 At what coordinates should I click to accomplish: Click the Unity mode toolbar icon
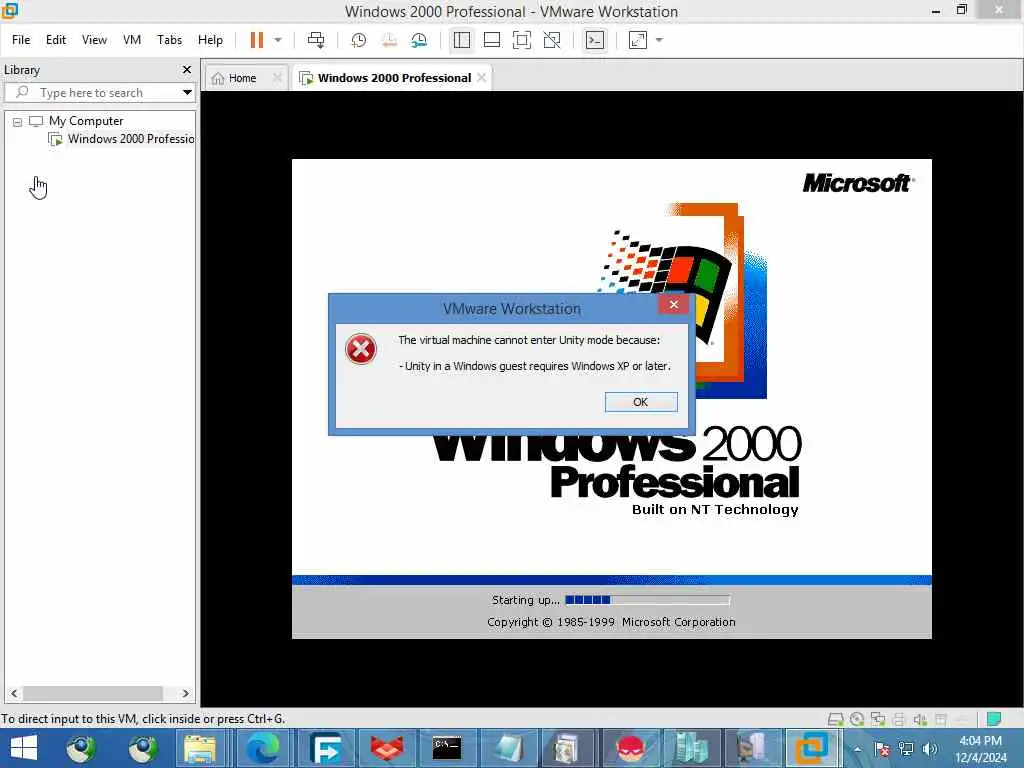pyautogui.click(x=552, y=40)
